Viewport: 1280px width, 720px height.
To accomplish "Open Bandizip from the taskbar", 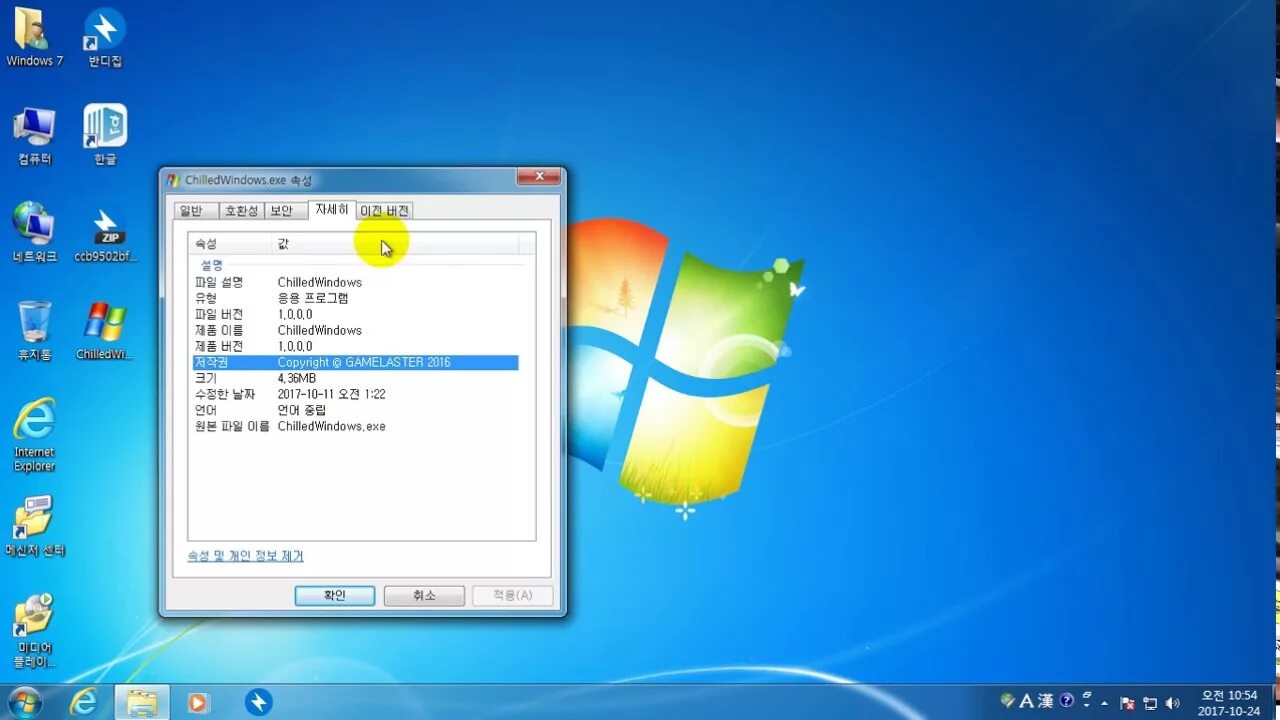I will [258, 702].
